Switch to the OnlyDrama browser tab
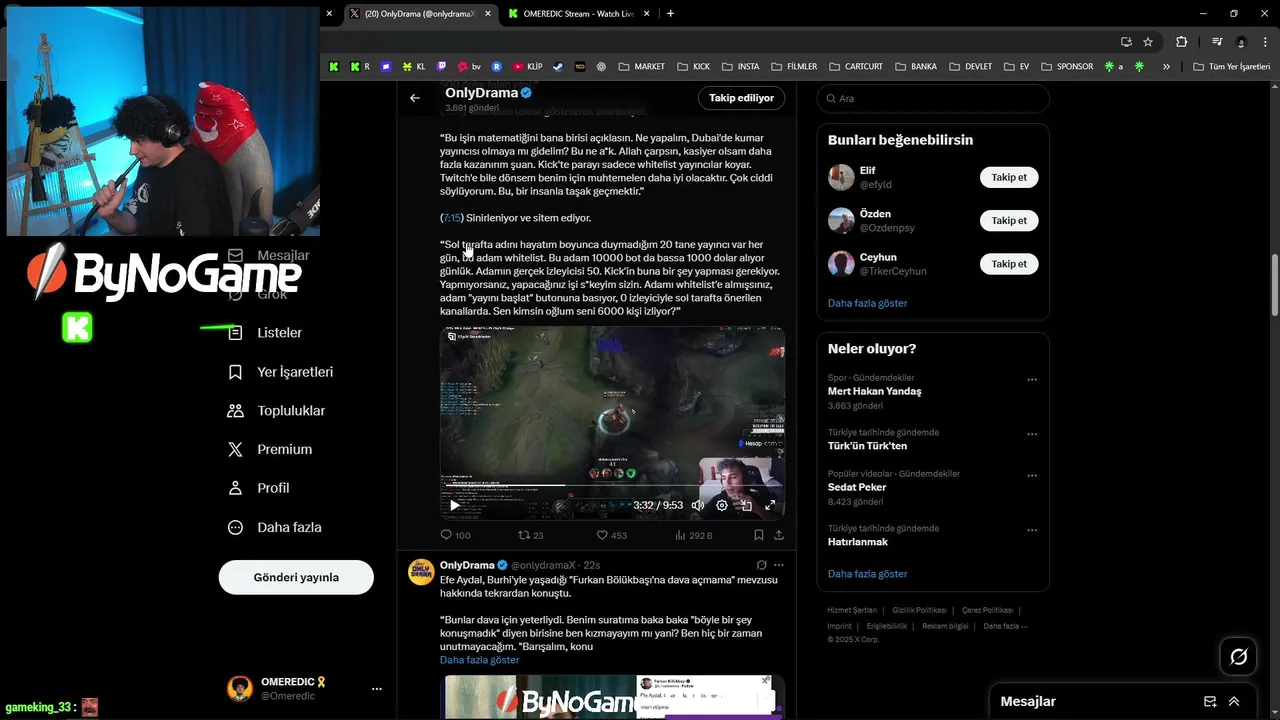The height and width of the screenshot is (720, 1280). (420, 14)
